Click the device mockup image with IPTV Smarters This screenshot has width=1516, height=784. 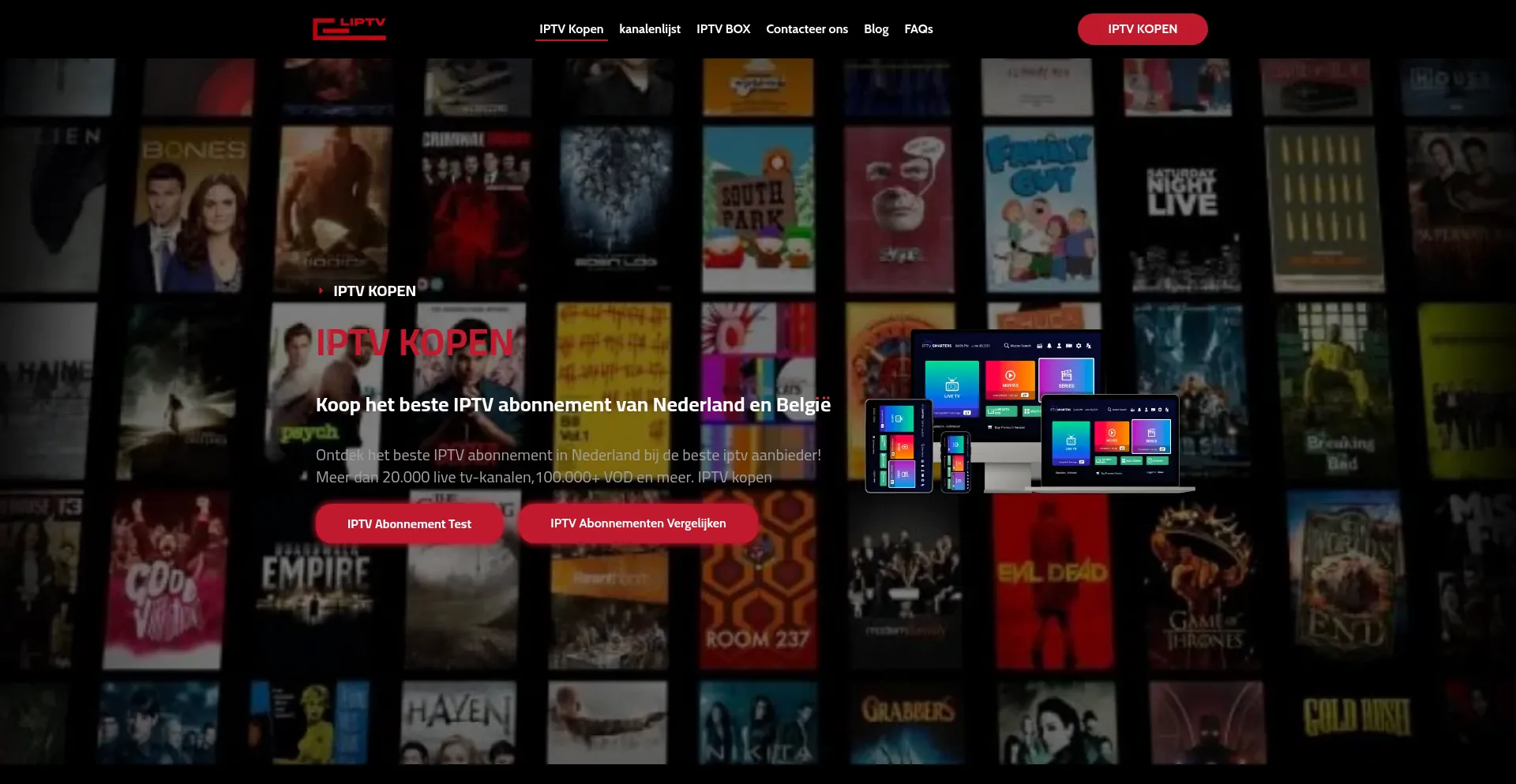[x=1030, y=411]
